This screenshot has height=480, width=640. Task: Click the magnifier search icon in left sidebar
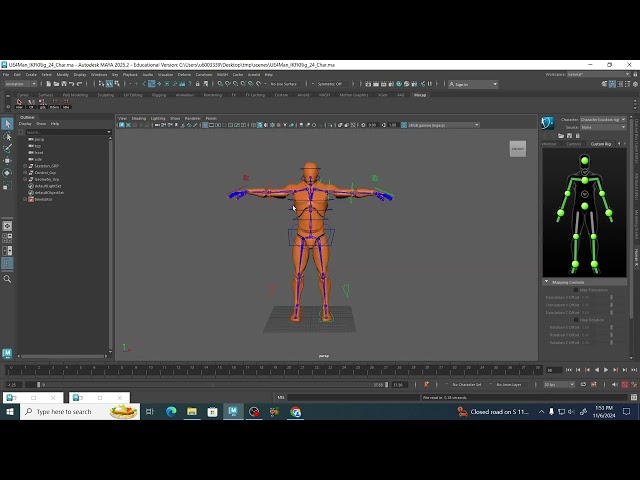7,279
